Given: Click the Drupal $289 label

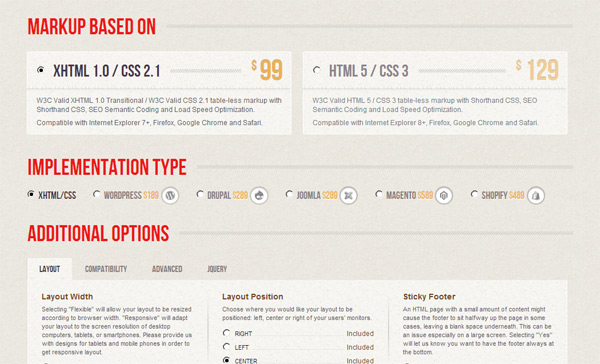Looking at the screenshot, I should point(228,196).
